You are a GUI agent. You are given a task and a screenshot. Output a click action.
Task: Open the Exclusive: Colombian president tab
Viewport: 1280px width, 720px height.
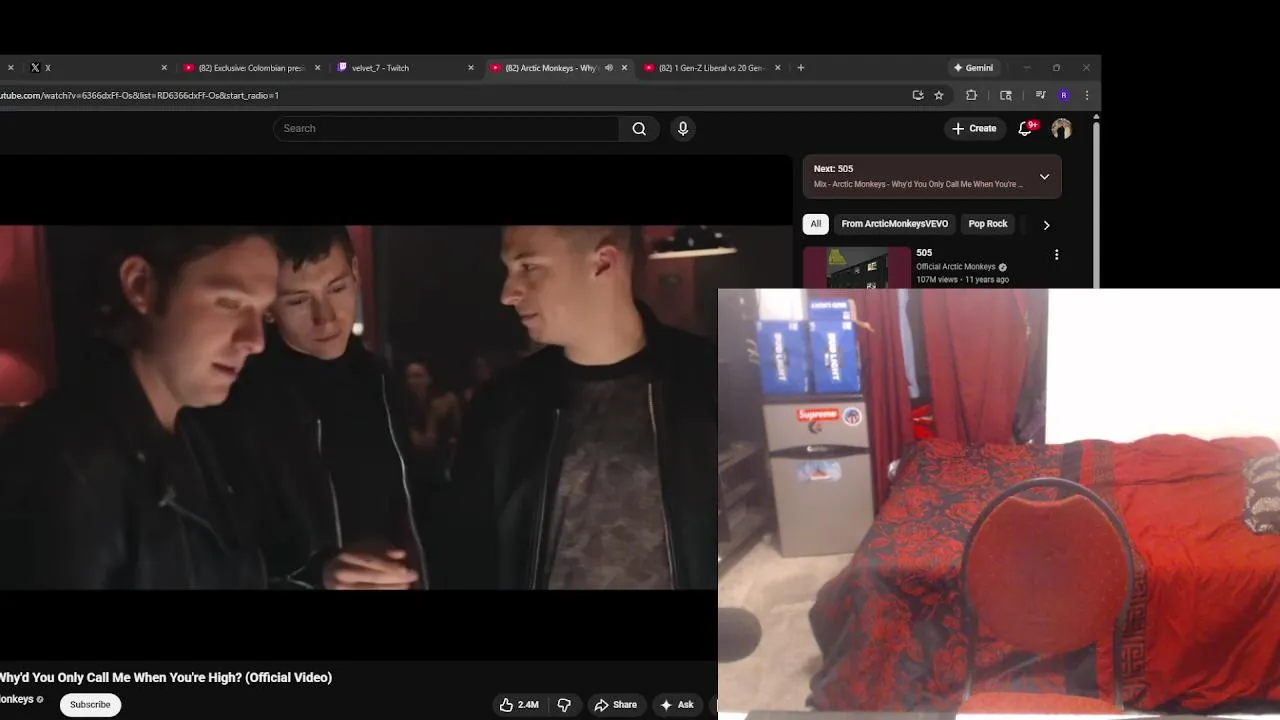point(250,68)
